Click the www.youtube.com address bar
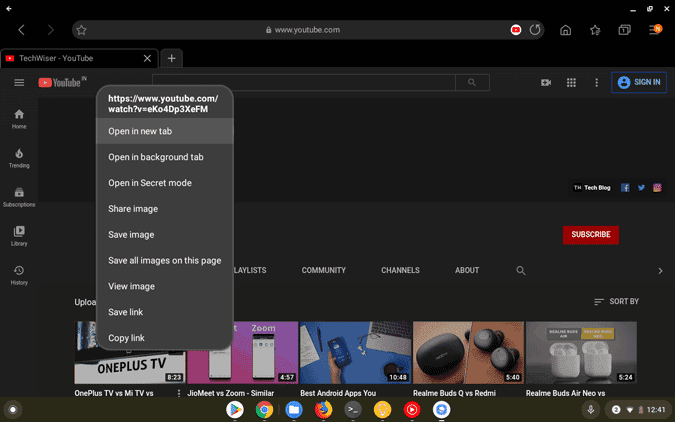The image size is (675, 422). pyautogui.click(x=307, y=30)
